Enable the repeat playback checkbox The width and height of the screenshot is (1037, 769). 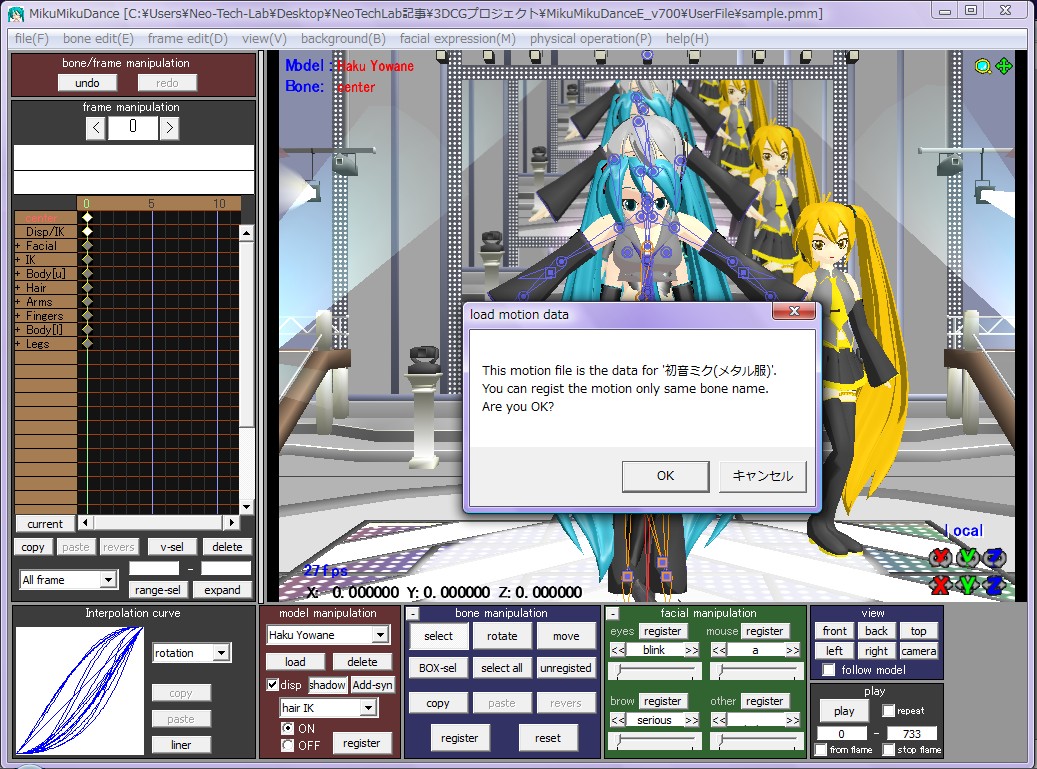[x=888, y=710]
